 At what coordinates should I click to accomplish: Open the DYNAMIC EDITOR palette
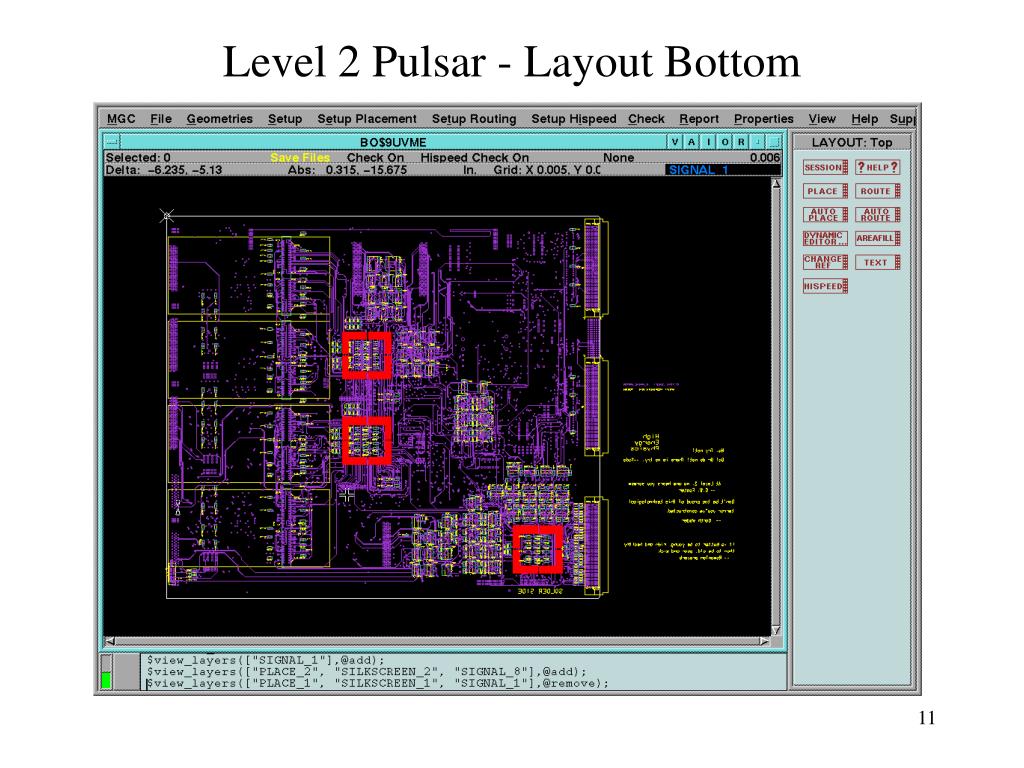tap(825, 238)
